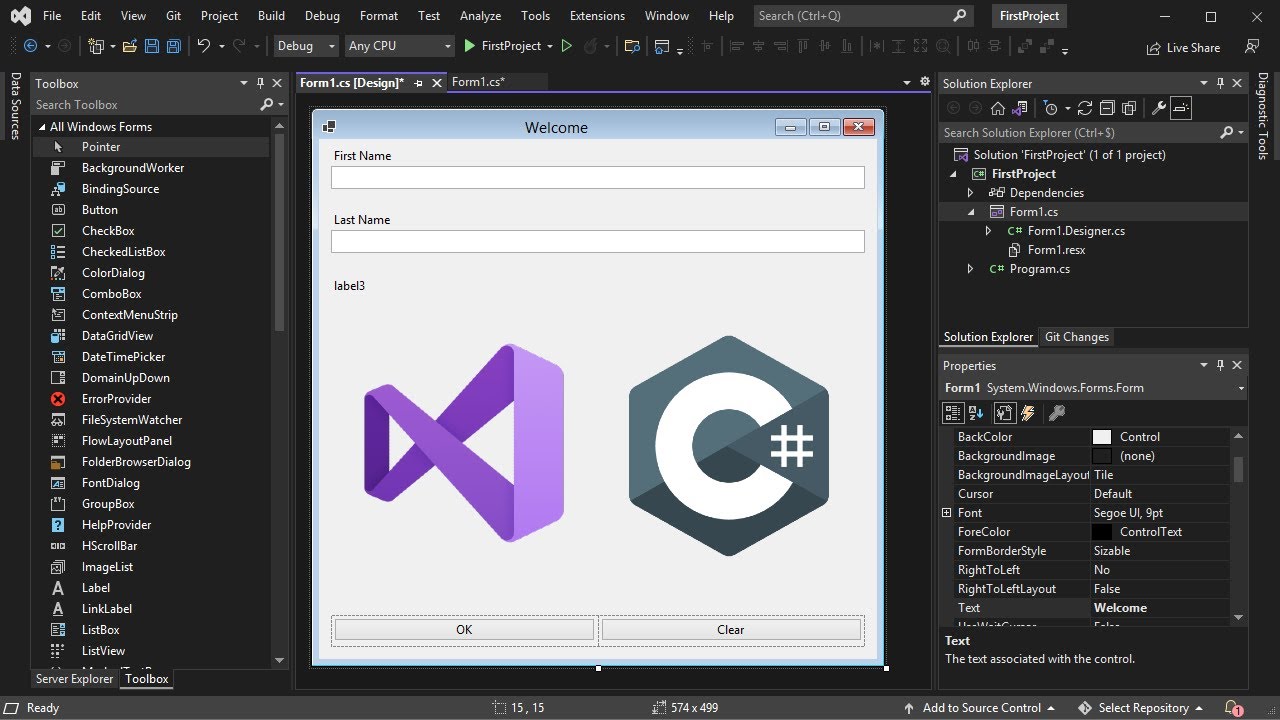Click the BackColor color swatch
Image resolution: width=1280 pixels, height=720 pixels.
1102,437
